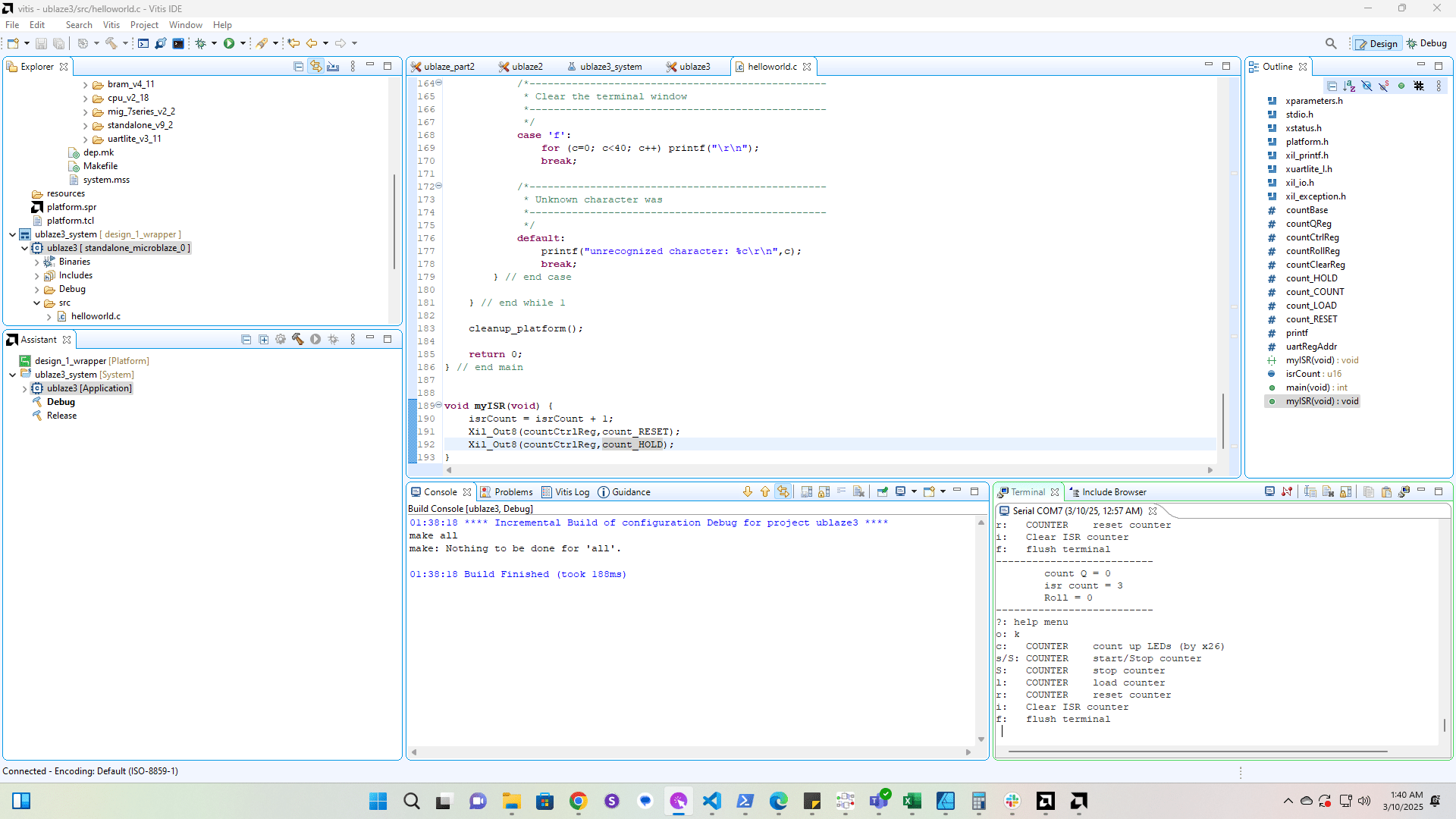The height and width of the screenshot is (819, 1456).
Task: Toggle Link with Editor in Explorer panel
Action: click(315, 67)
